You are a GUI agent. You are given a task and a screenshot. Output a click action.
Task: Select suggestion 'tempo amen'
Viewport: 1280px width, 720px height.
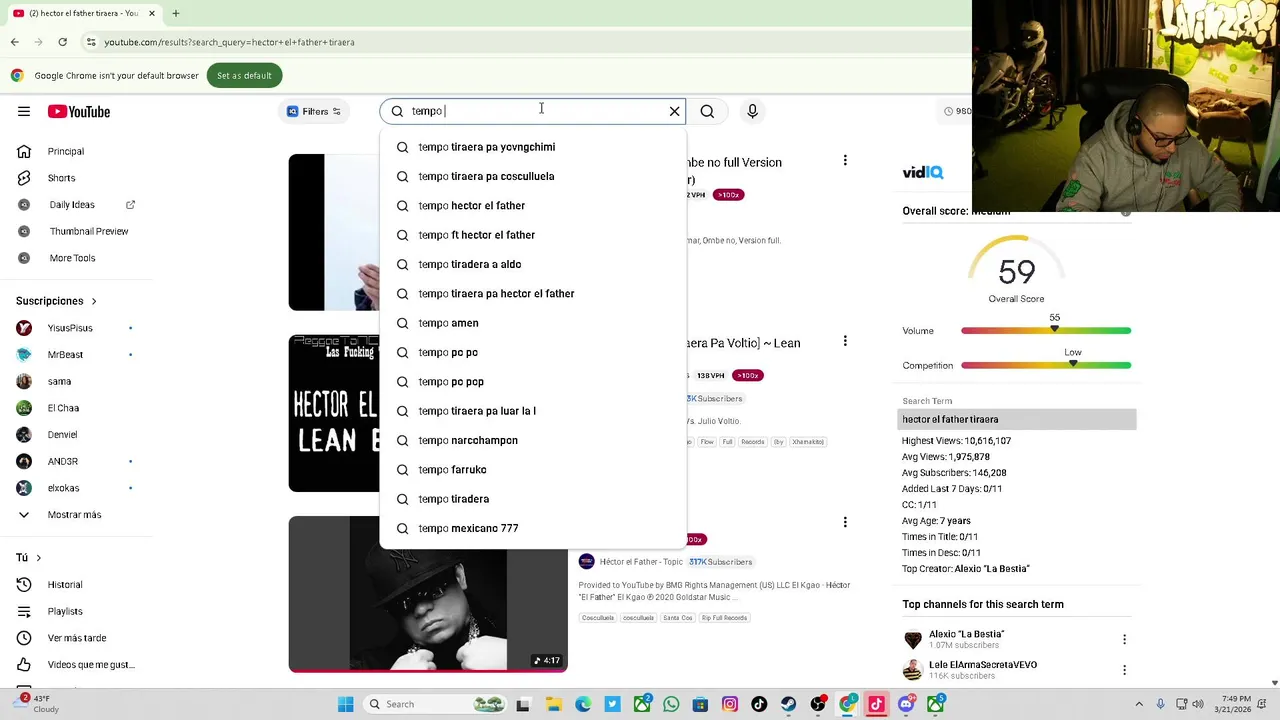[533, 323]
